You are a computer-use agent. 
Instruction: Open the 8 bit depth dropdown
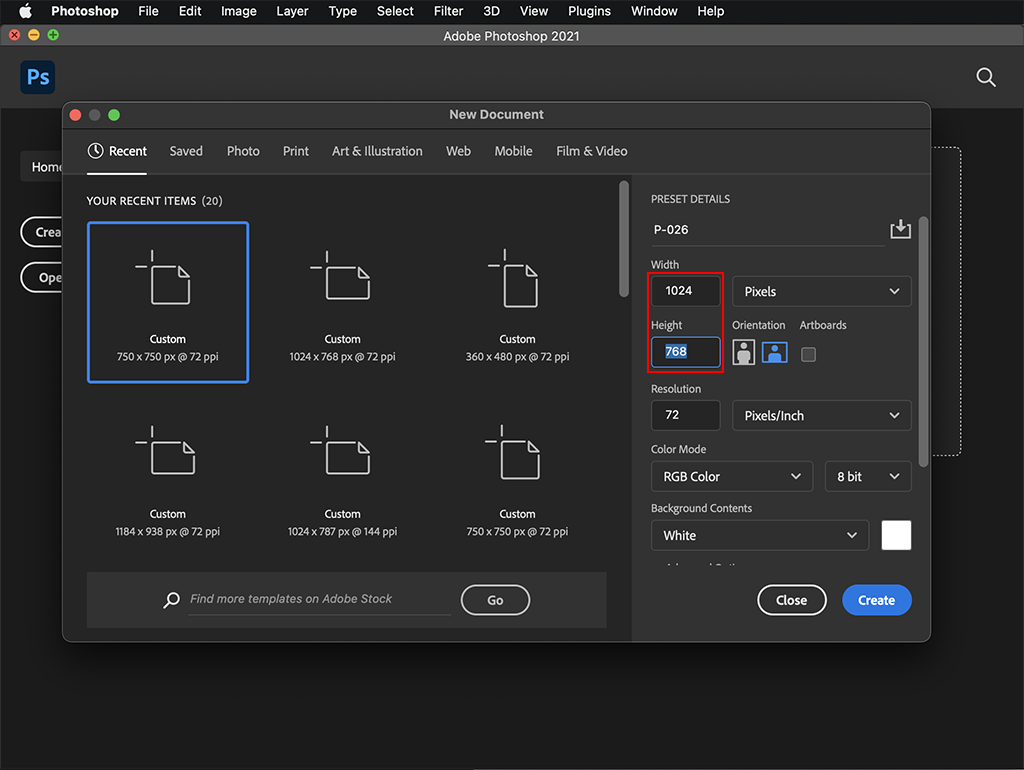tap(868, 476)
